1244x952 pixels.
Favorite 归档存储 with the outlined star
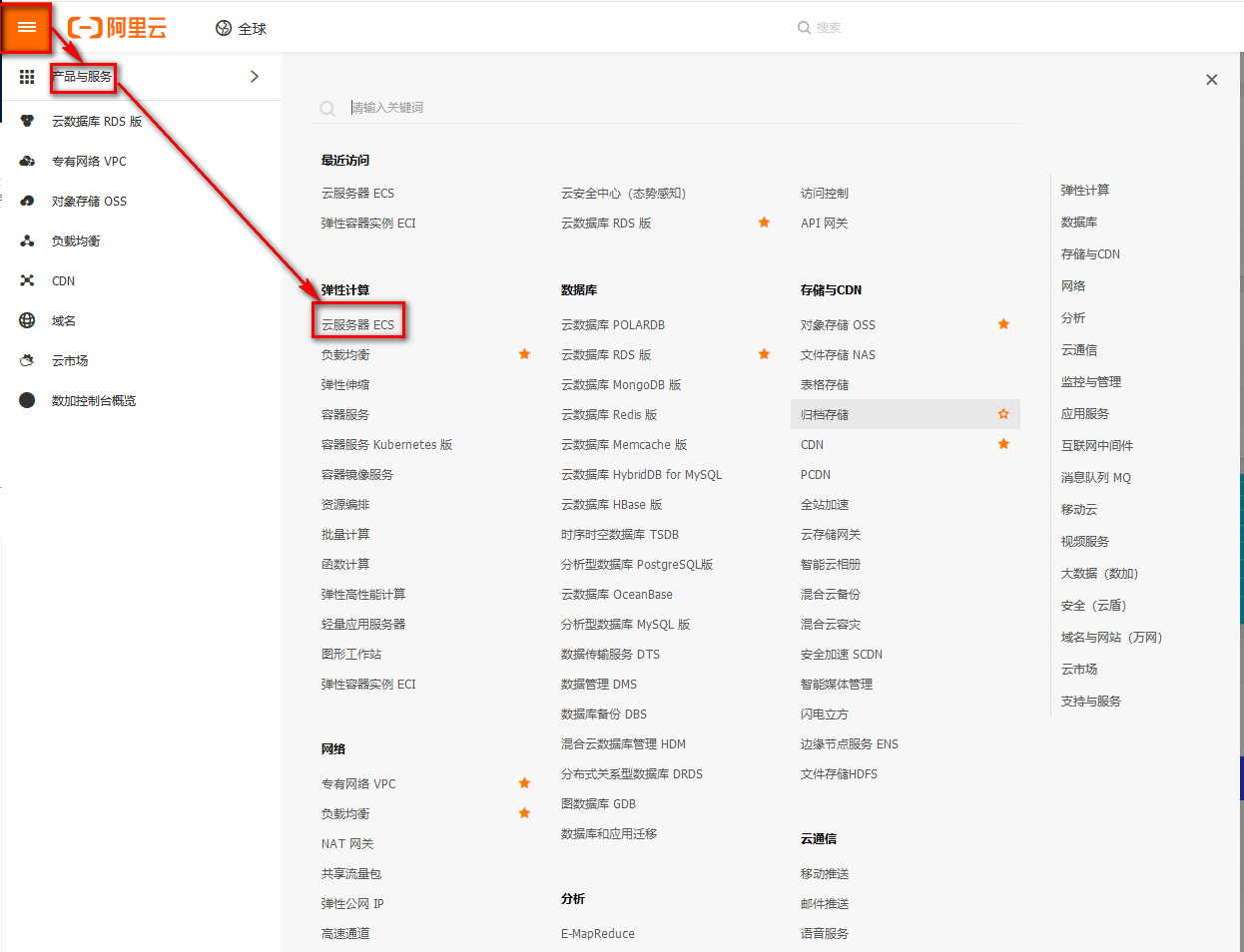tap(1003, 414)
